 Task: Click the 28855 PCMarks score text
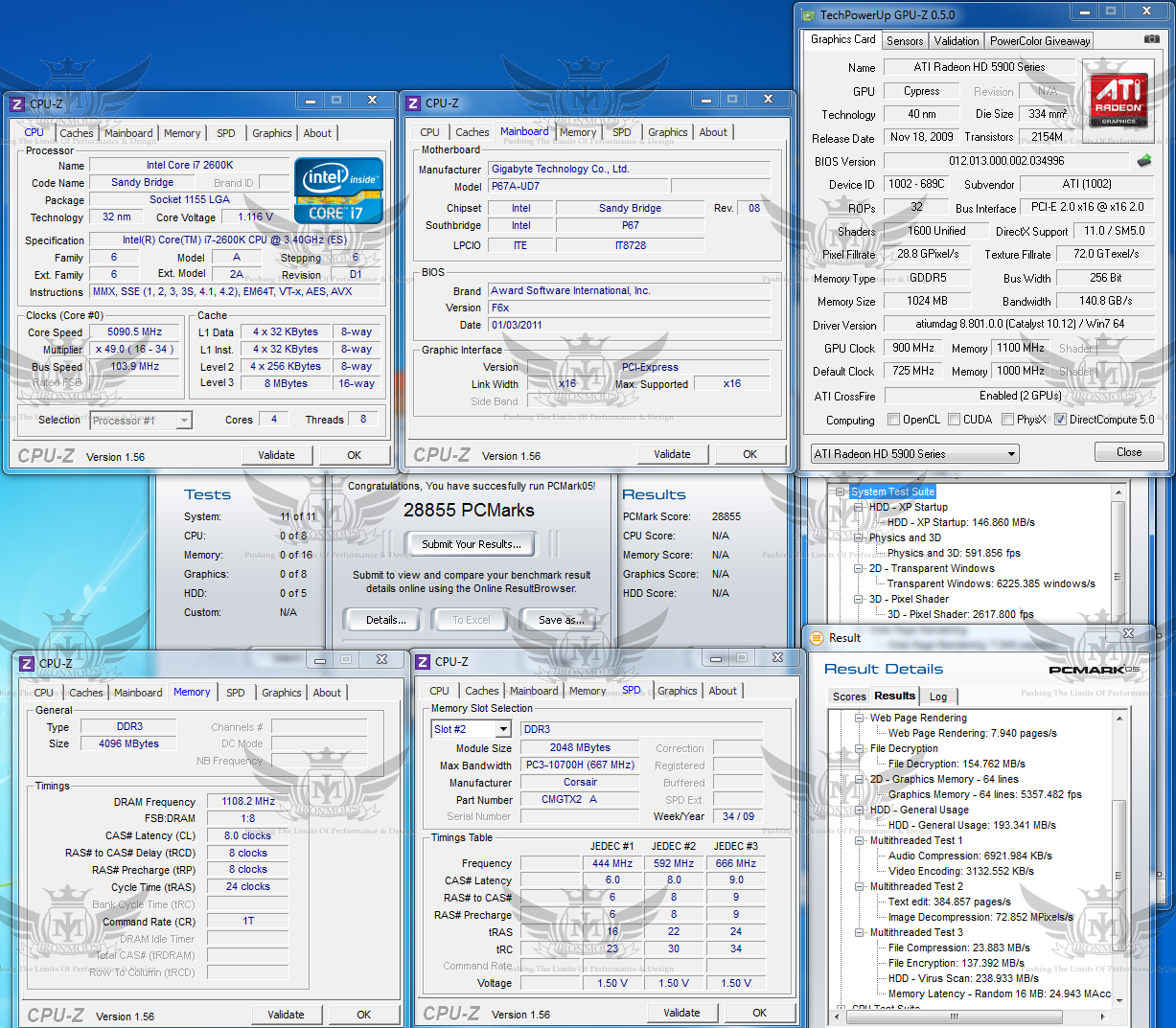pos(469,511)
